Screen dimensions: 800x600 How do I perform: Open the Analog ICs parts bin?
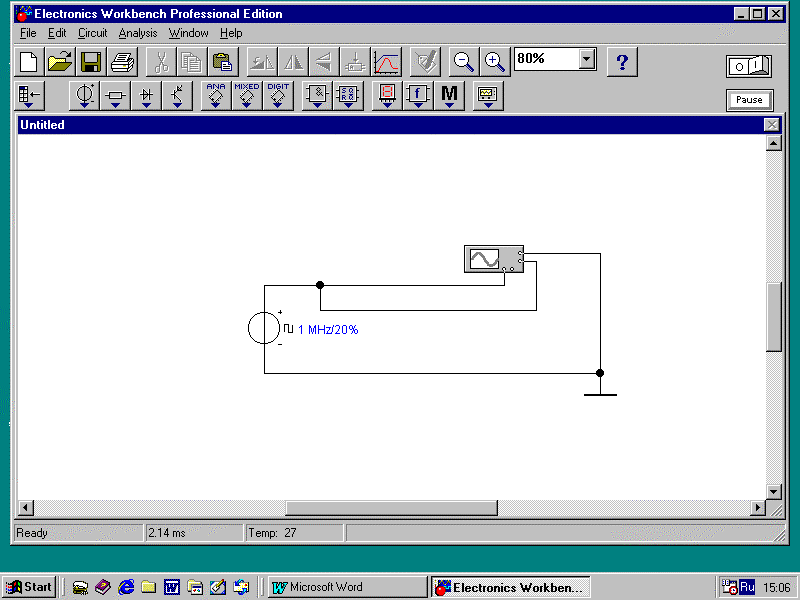tap(216, 95)
